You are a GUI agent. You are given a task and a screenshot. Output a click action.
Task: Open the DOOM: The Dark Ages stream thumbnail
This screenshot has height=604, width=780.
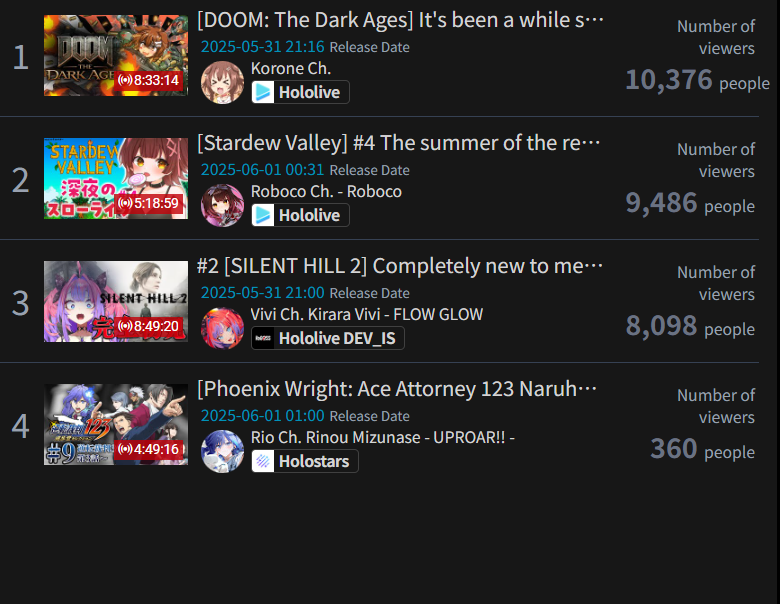click(116, 55)
